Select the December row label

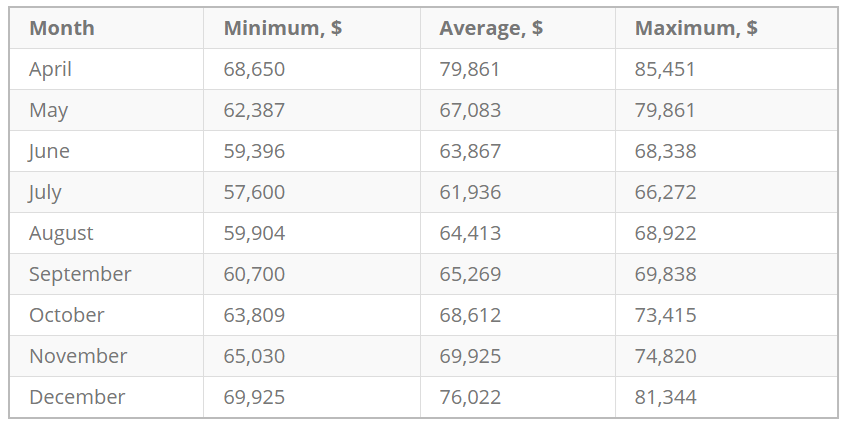pyautogui.click(x=77, y=397)
